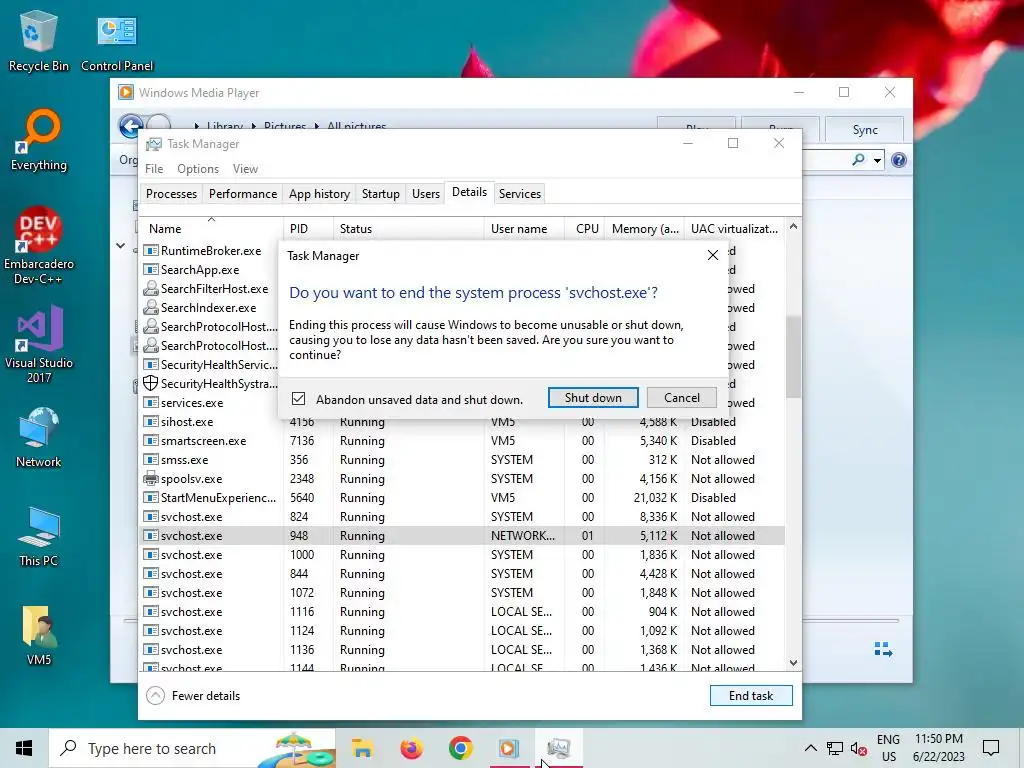1024x768 pixels.
Task: Open the Options menu in Task Manager
Action: click(198, 168)
